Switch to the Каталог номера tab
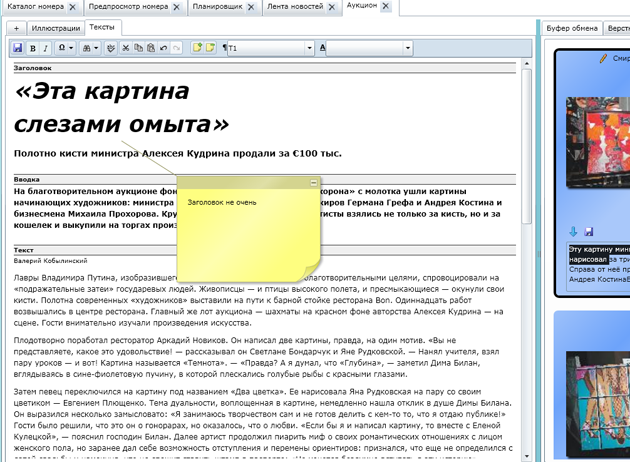Screen dimensions: 630x462 pos(36,7)
